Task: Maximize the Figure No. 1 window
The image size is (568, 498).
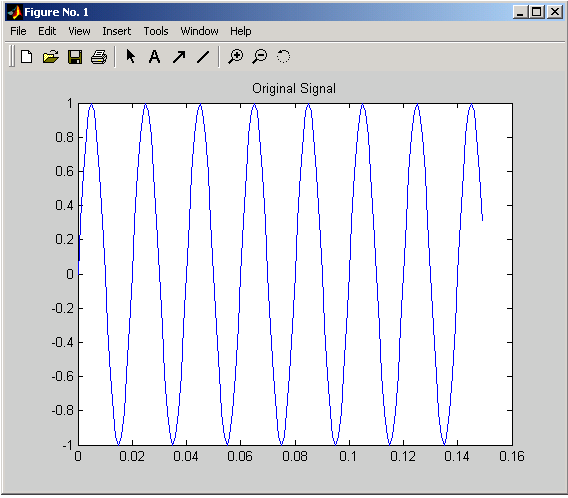Action: click(536, 12)
